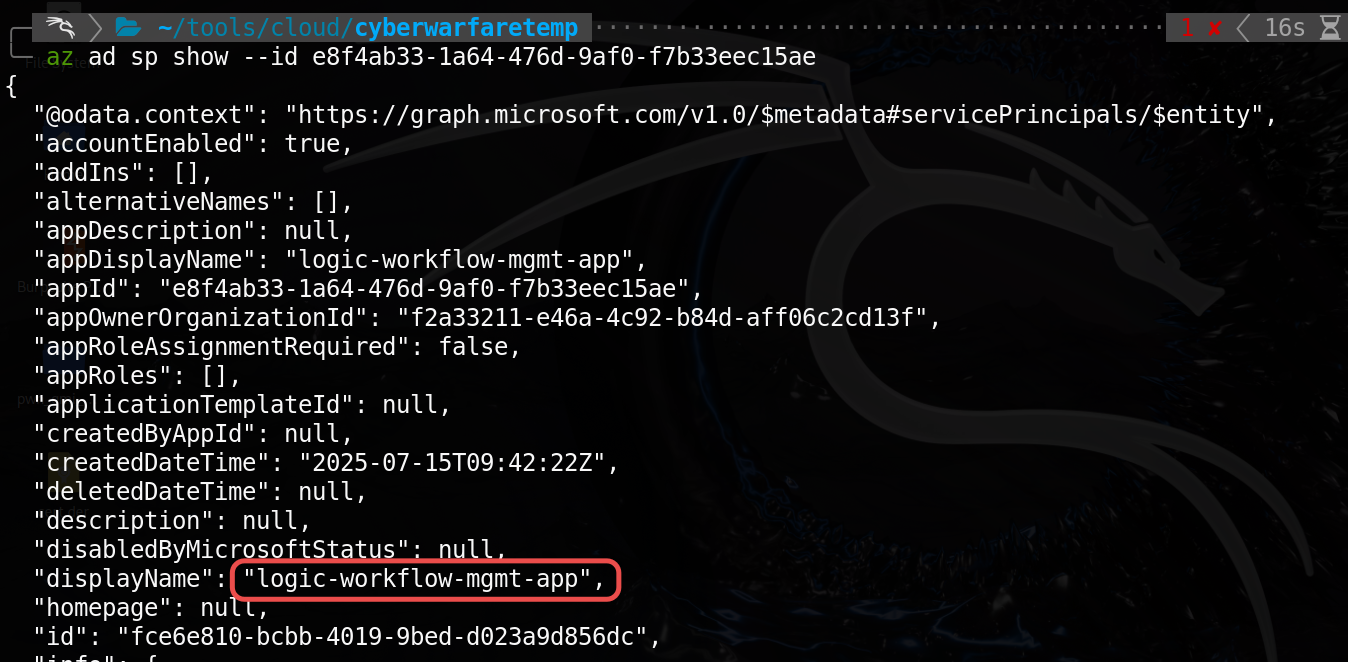The height and width of the screenshot is (662, 1348).
Task: Click the 16s command duration indicator
Action: point(1284,27)
